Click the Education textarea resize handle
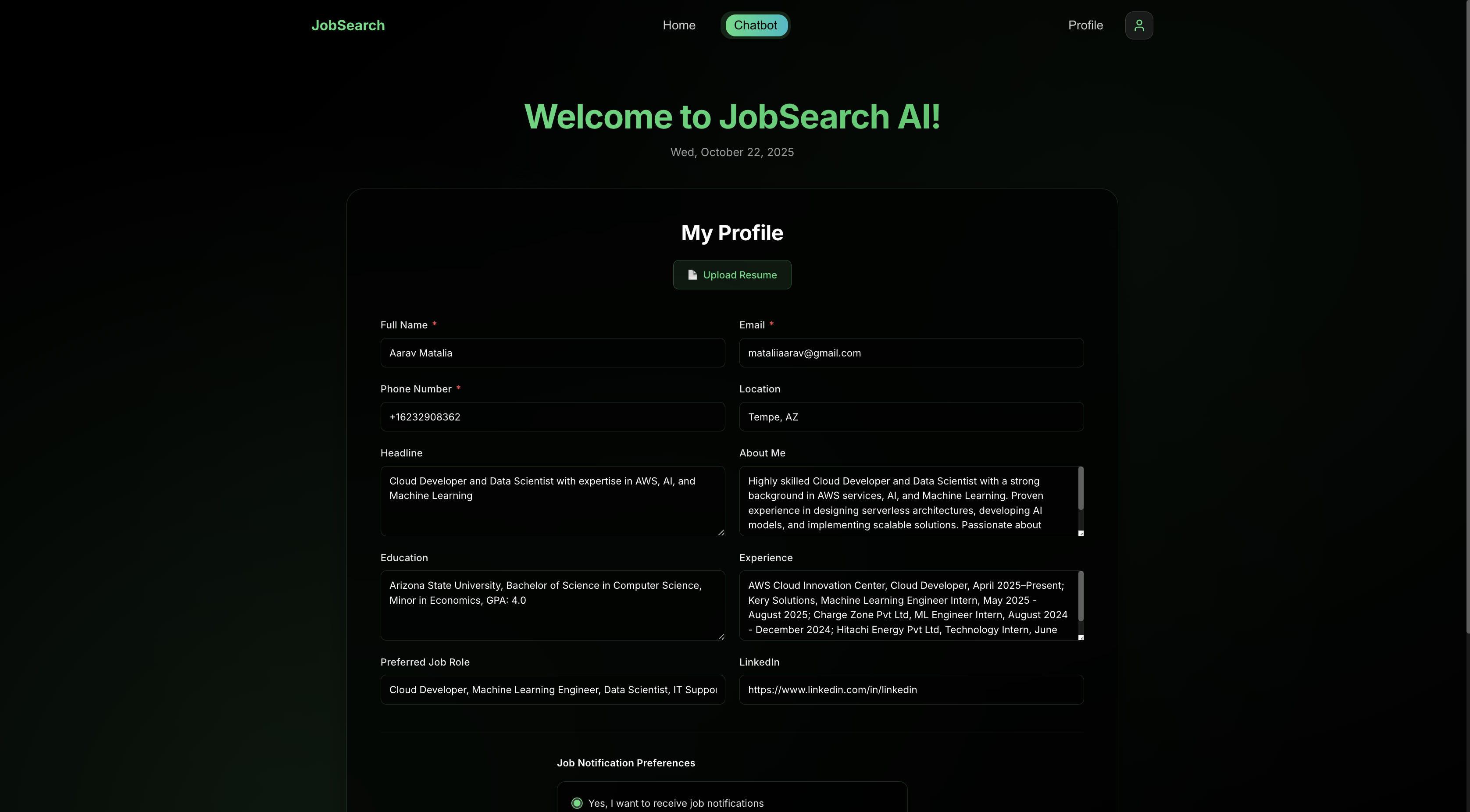The image size is (1470, 812). tap(721, 636)
